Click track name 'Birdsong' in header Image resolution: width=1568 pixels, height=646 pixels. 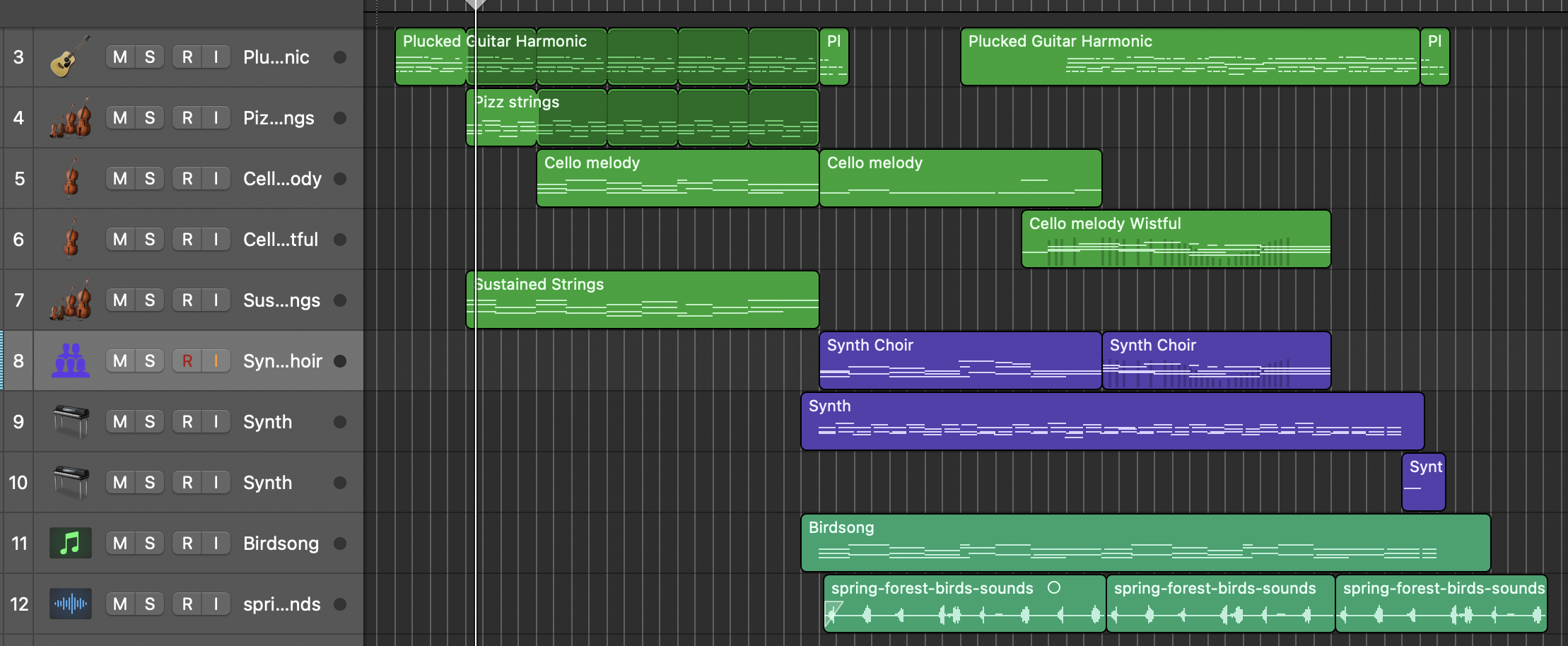coord(281,544)
